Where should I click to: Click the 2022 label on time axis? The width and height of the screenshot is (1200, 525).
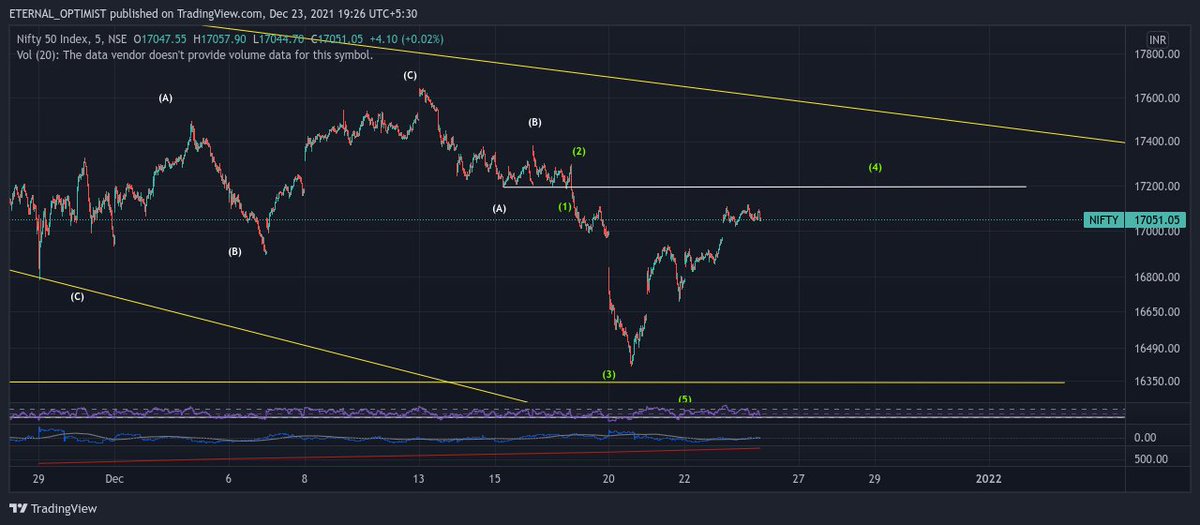989,479
